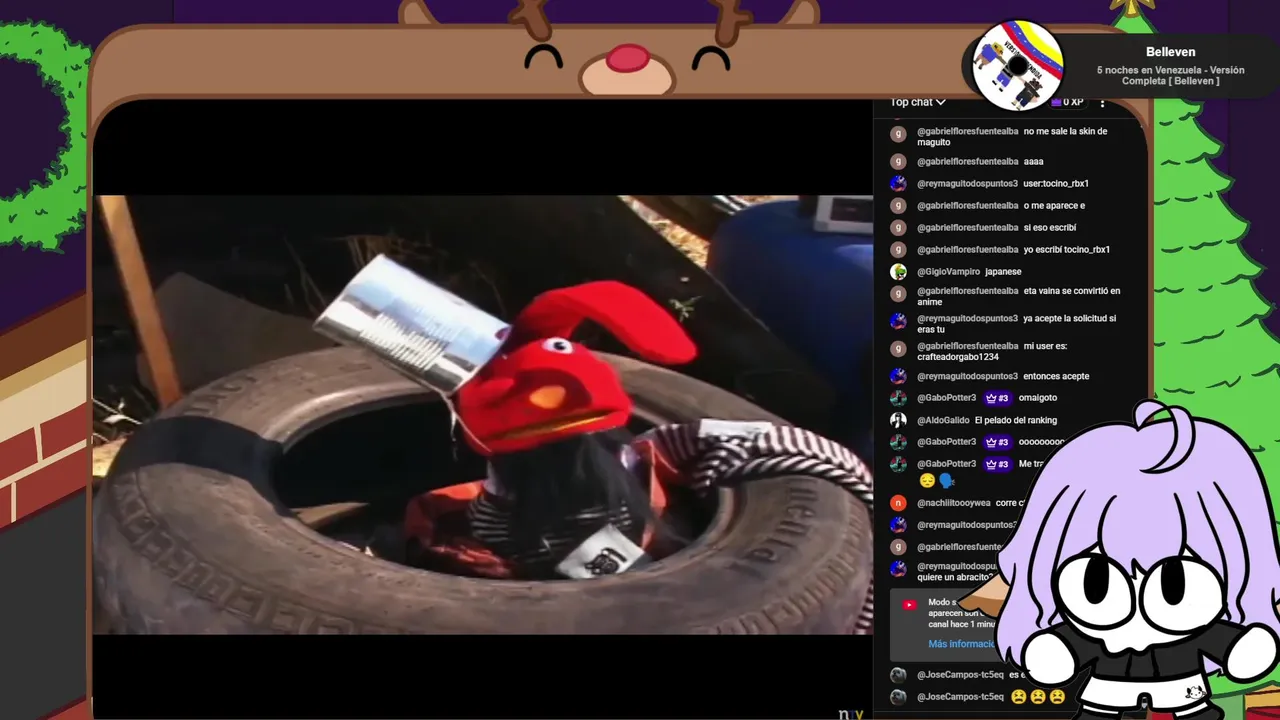Click the avatar beside 'si eso escribí'
The width and height of the screenshot is (1280, 720).
click(x=898, y=227)
